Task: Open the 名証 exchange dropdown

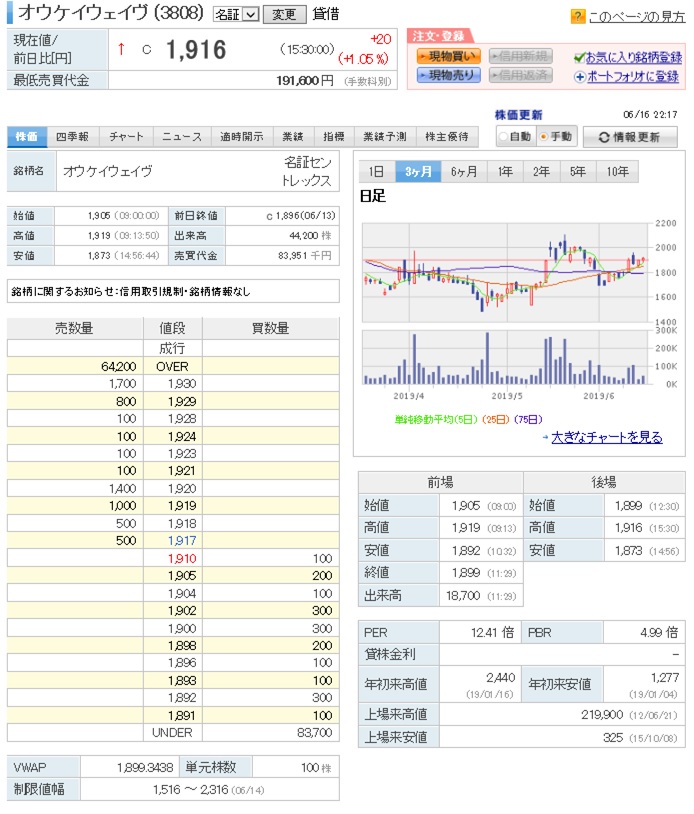Action: [x=236, y=14]
